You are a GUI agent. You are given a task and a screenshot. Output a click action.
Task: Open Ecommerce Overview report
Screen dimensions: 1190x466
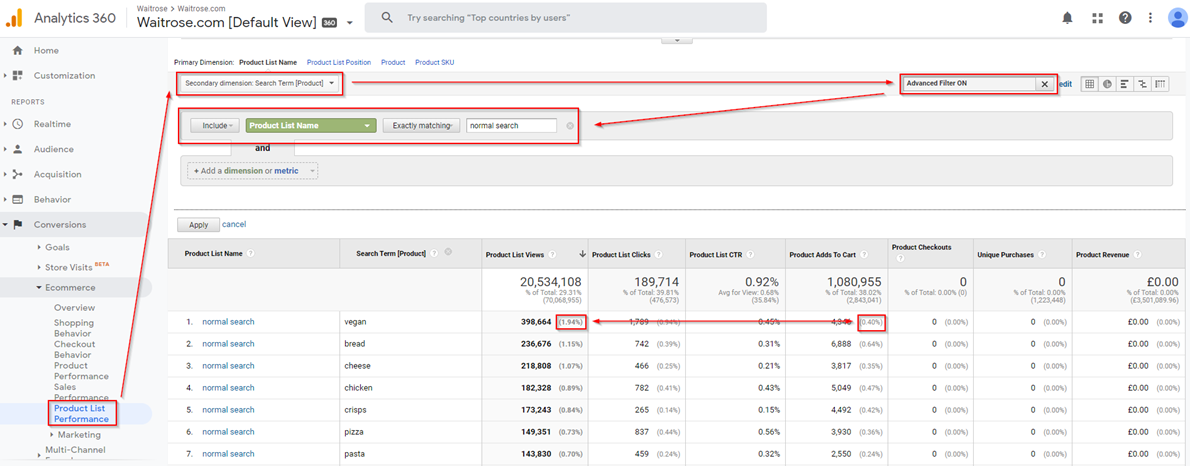tap(74, 307)
